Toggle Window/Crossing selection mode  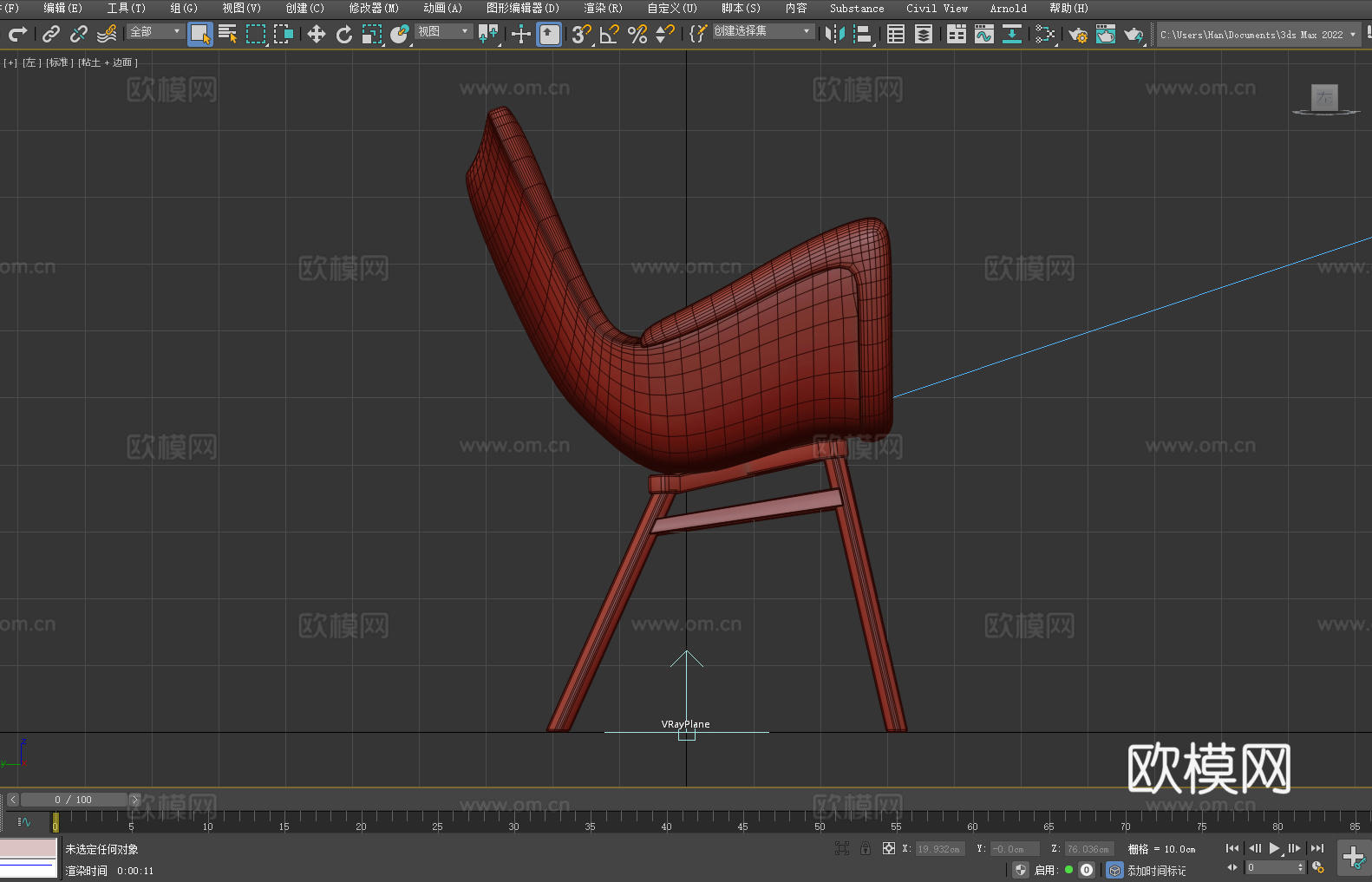click(x=284, y=34)
